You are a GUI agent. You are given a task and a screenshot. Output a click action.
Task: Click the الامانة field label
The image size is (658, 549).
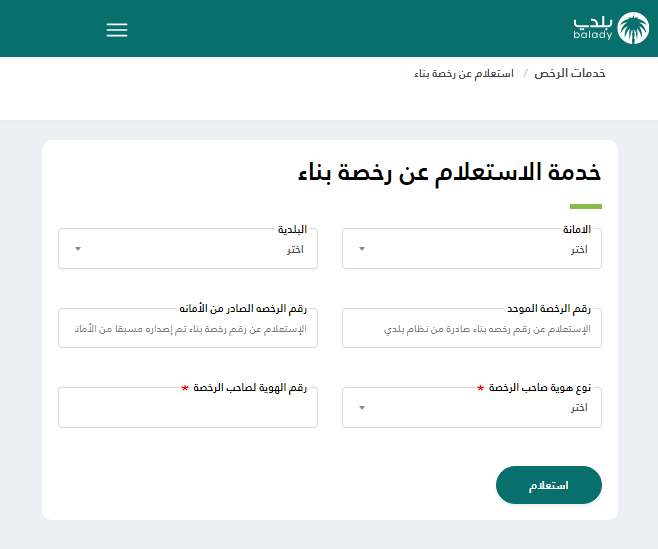[584, 229]
